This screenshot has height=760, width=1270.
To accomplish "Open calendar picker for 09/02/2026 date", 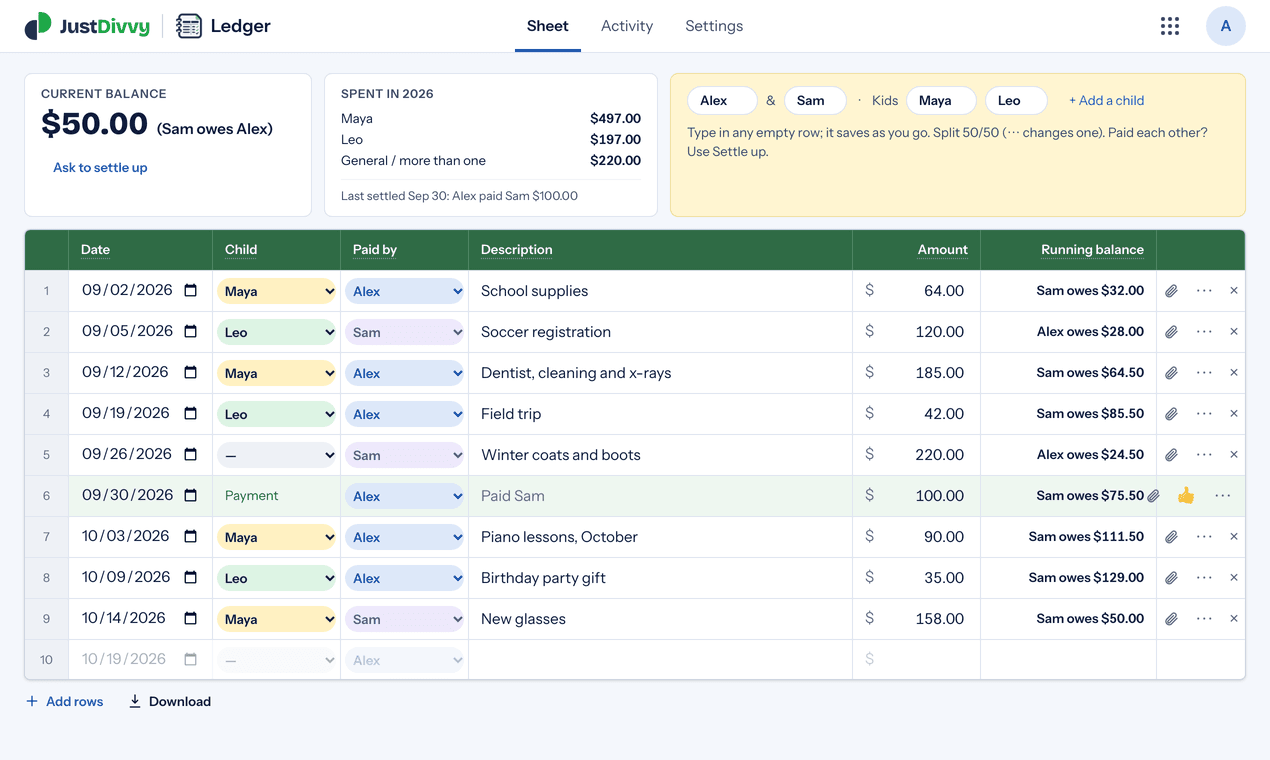I will [x=191, y=290].
